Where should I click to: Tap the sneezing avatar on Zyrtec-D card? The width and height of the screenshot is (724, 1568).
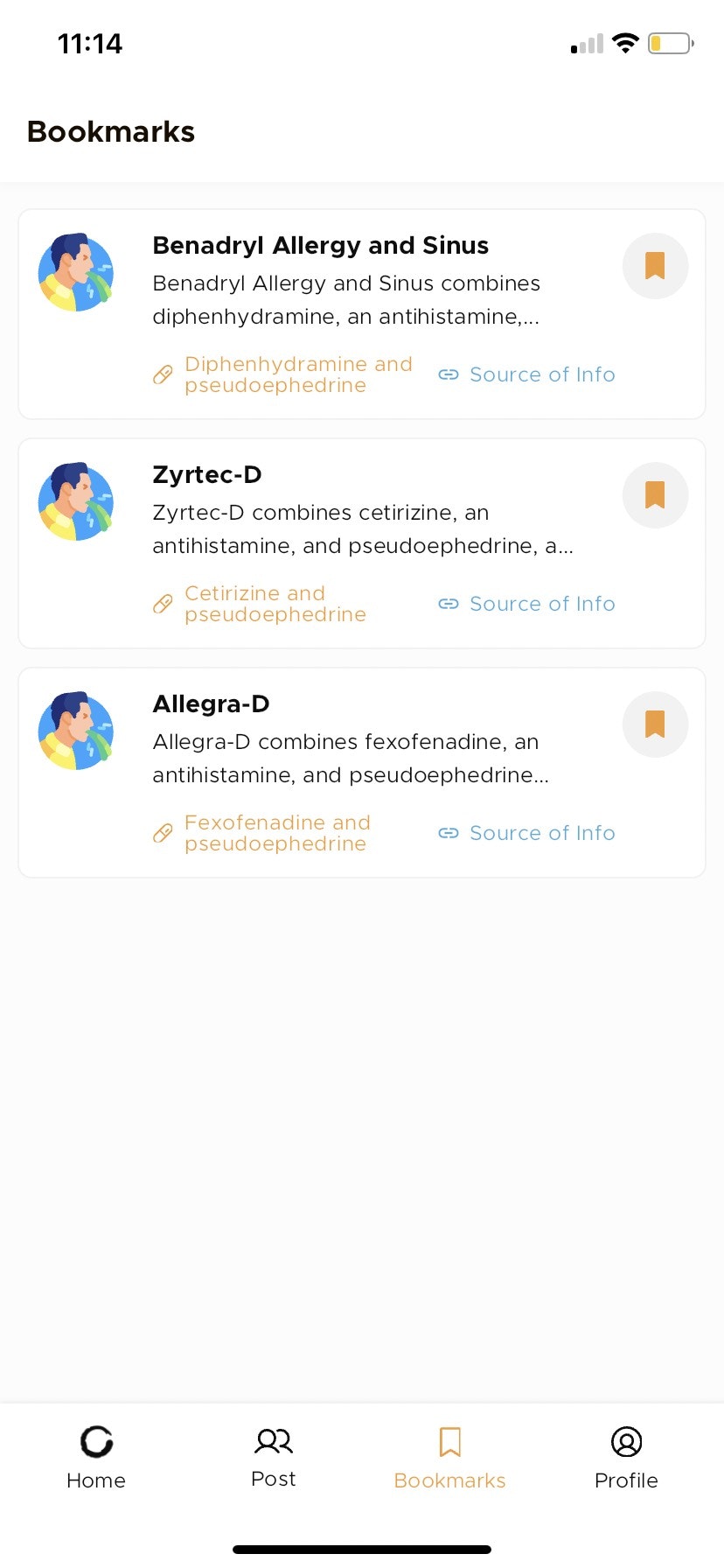pyautogui.click(x=76, y=501)
